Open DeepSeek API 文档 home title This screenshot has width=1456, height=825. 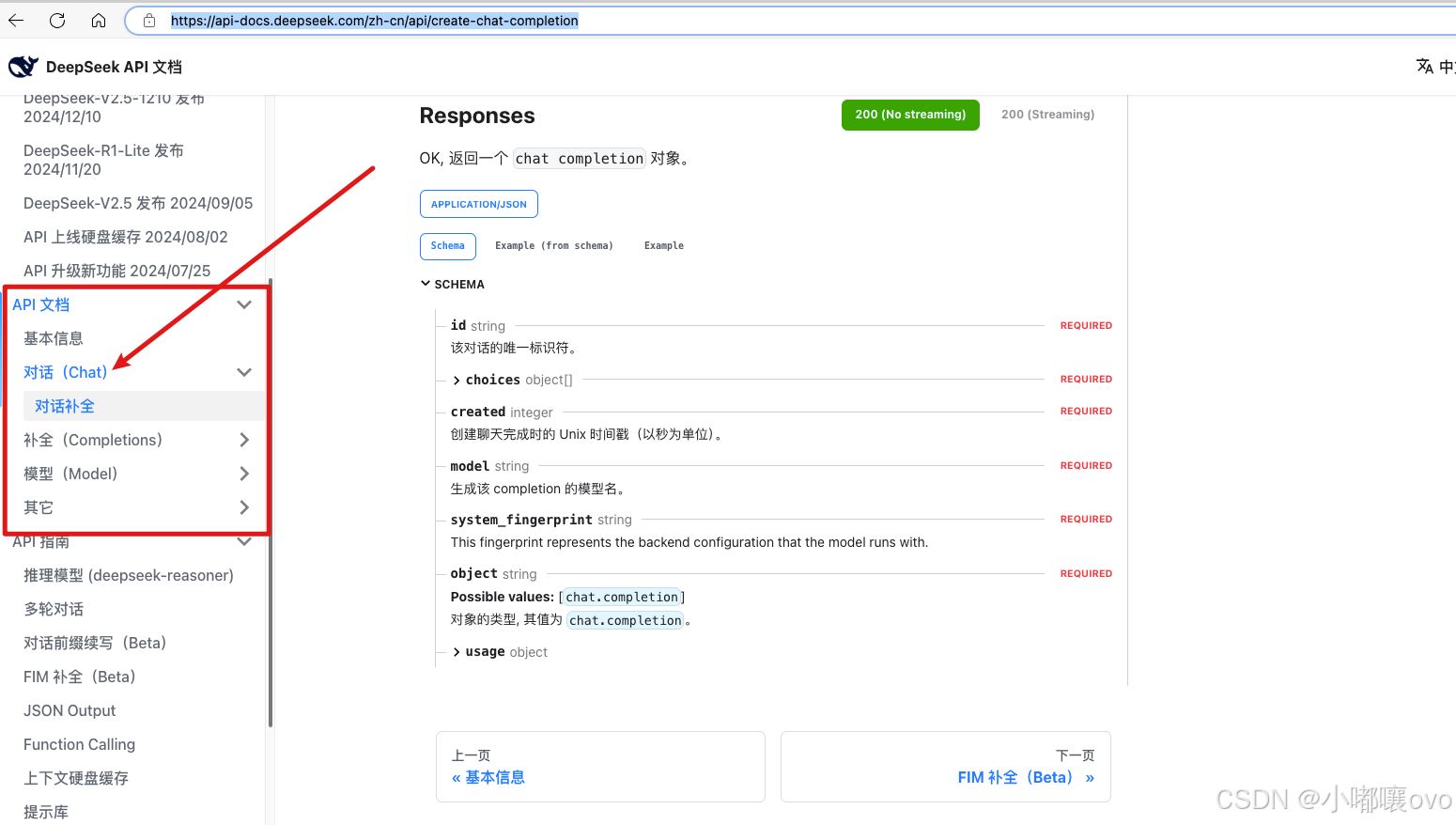(x=114, y=67)
